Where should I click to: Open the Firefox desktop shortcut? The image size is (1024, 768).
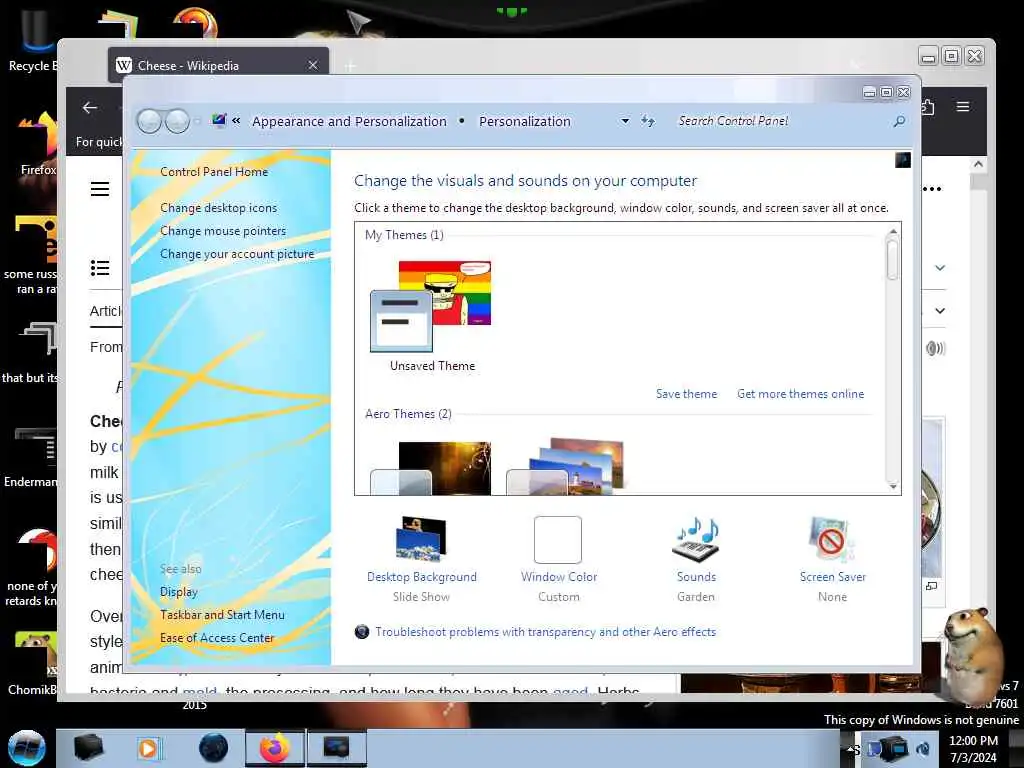click(x=37, y=144)
